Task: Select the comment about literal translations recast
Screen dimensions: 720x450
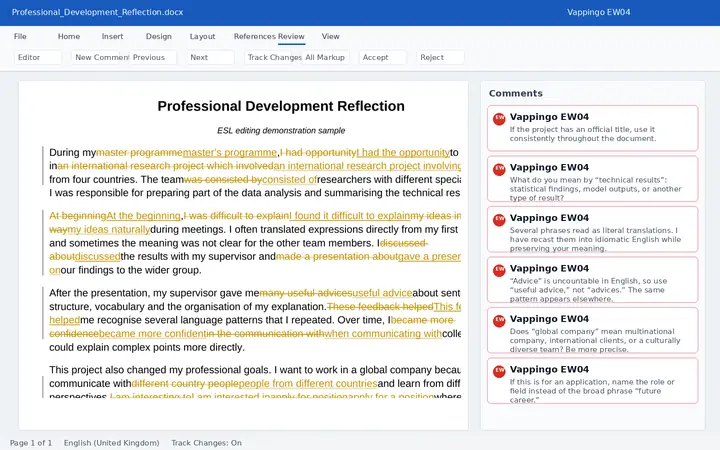Action: (x=593, y=229)
